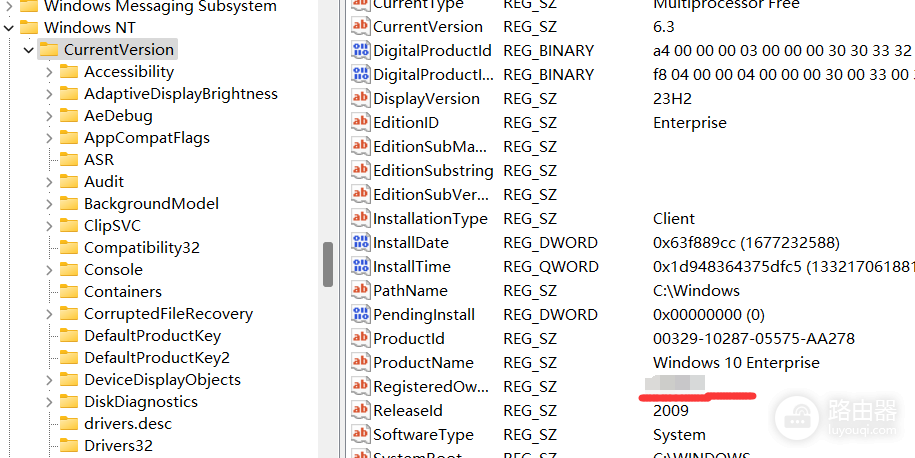Click the DefaultProductKey folder icon
The image size is (915, 458).
pyautogui.click(x=69, y=335)
